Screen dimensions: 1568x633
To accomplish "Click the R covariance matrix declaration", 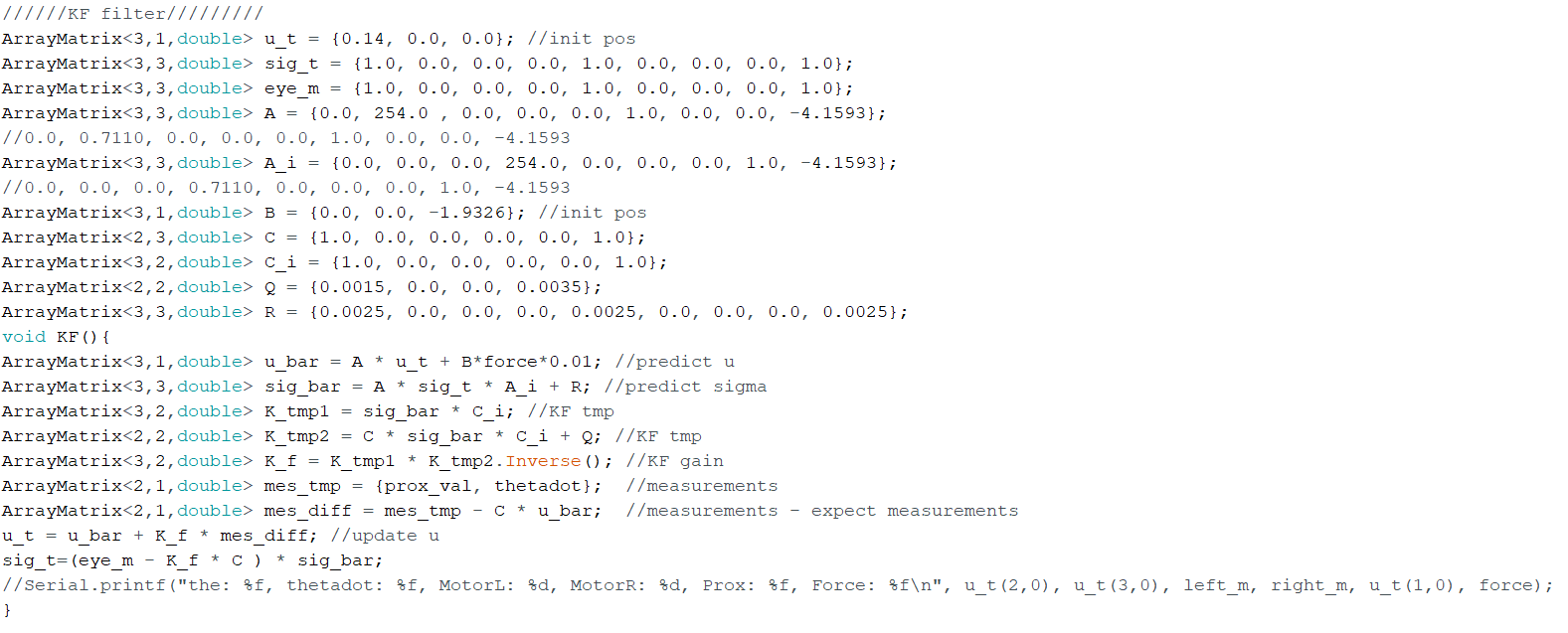I will [x=454, y=312].
